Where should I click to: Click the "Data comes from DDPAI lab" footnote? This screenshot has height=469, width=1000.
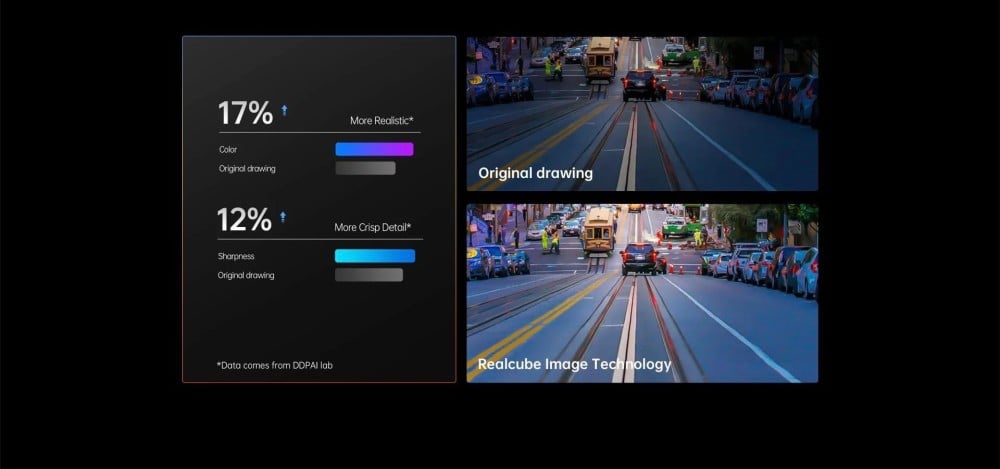point(275,365)
